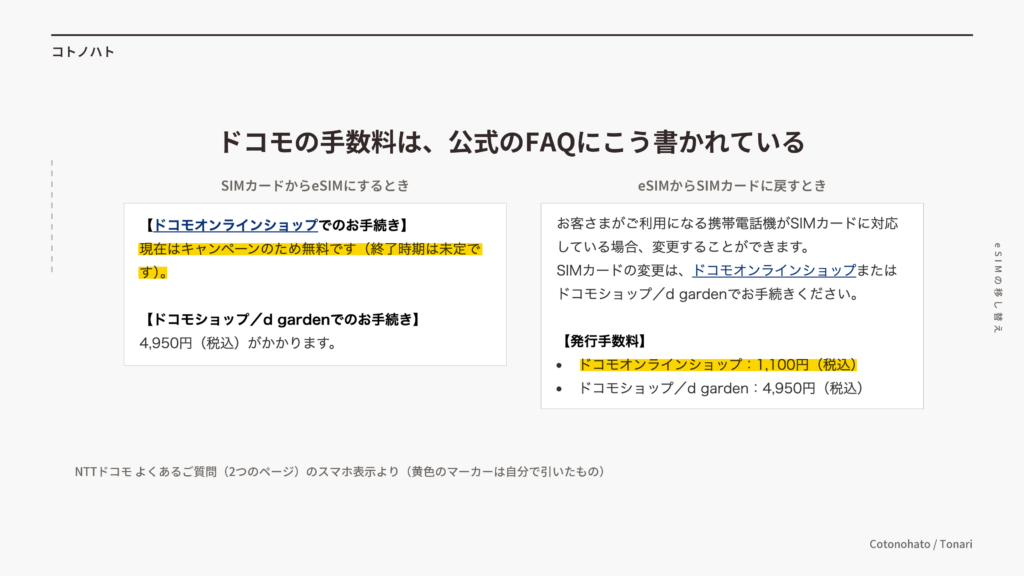Click the heading SIMカードからeSIMにするとき
The height and width of the screenshot is (576, 1024).
click(315, 186)
